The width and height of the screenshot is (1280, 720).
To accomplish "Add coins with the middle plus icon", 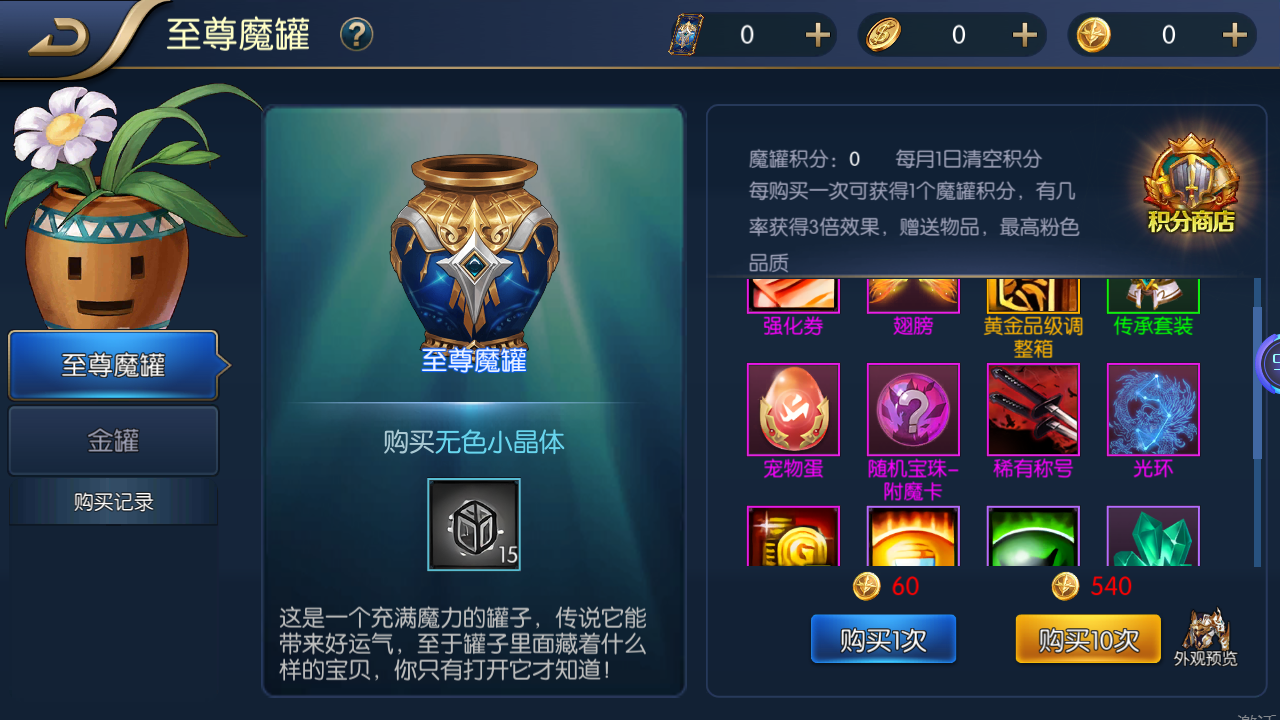I will [1024, 35].
